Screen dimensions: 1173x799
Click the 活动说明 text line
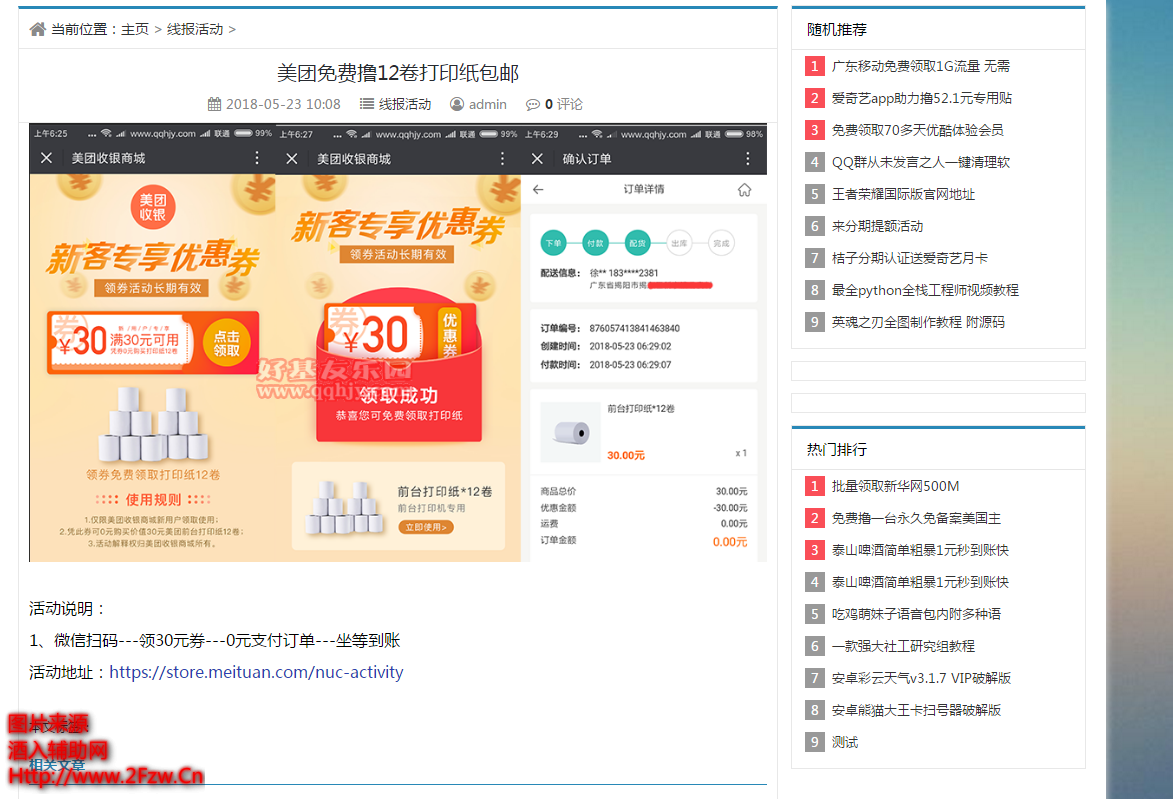(x=67, y=608)
